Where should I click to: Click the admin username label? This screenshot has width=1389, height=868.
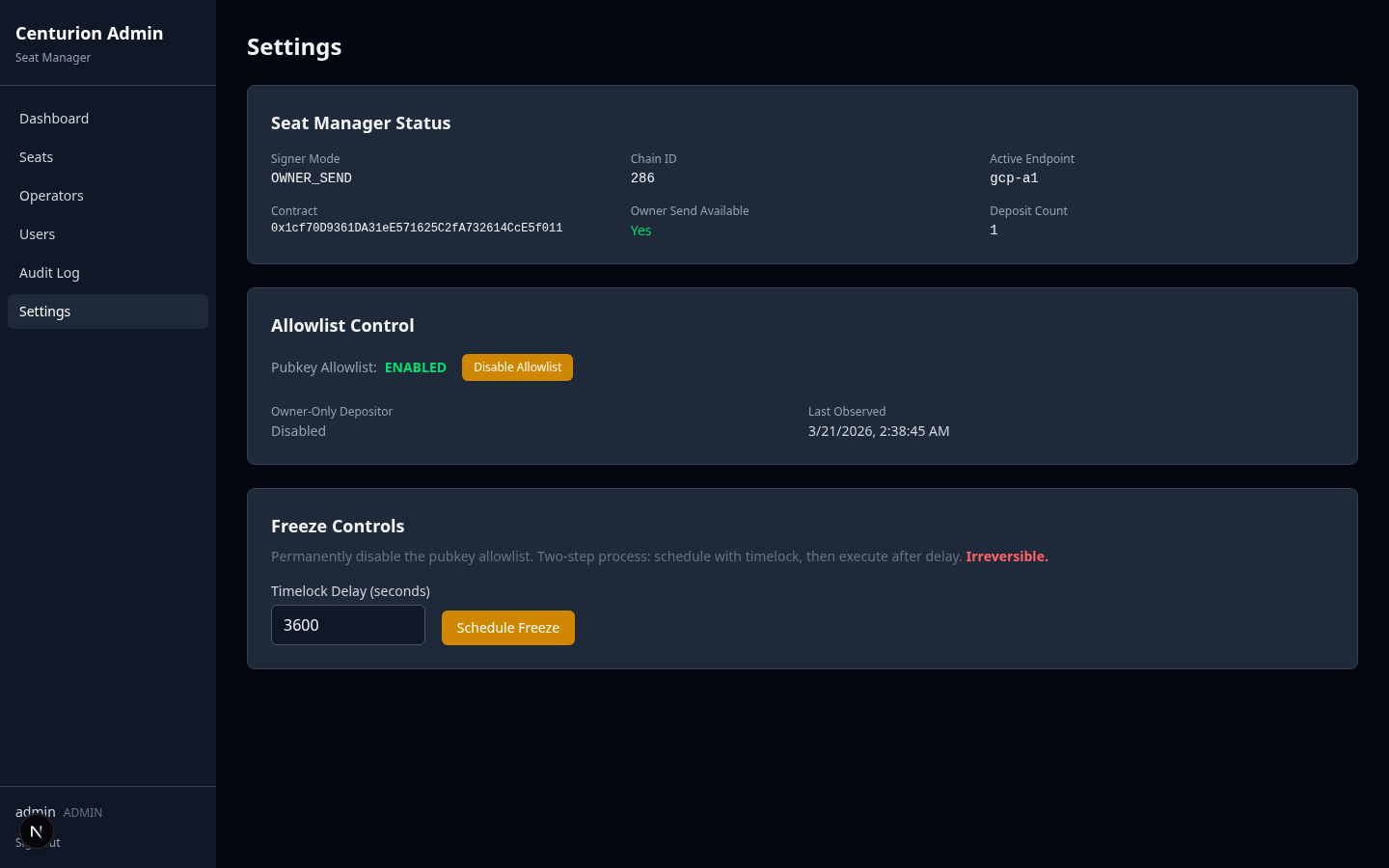click(36, 811)
